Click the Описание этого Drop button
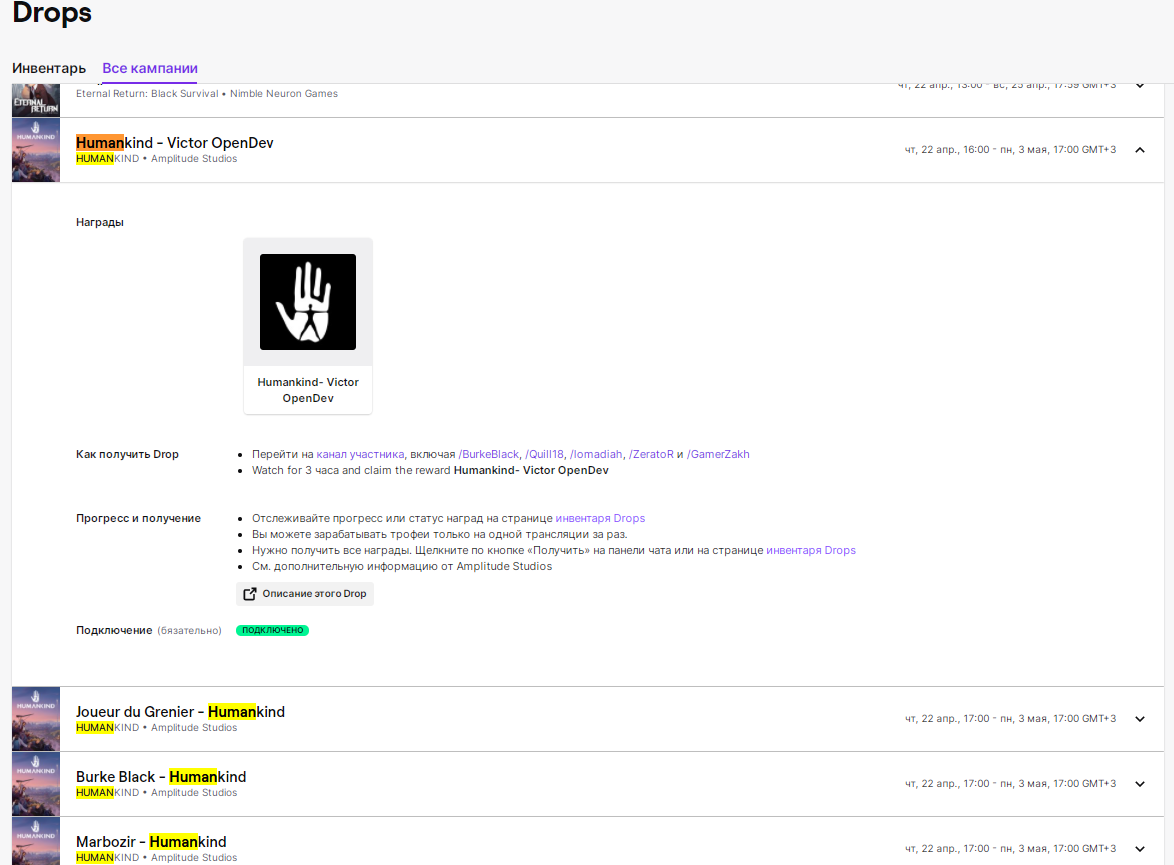Image resolution: width=1174 pixels, height=865 pixels. coord(305,594)
